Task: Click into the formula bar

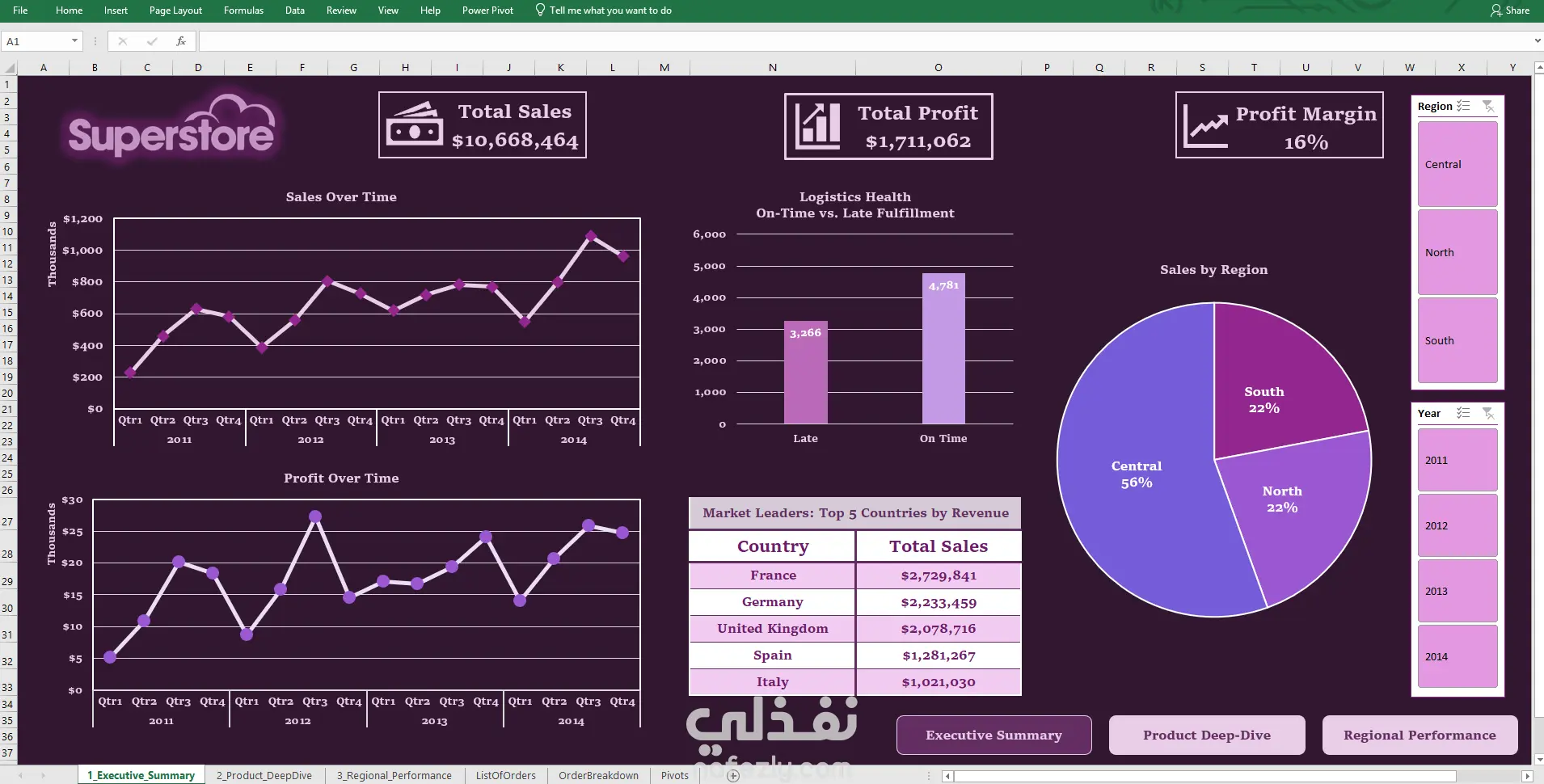Action: tap(863, 40)
